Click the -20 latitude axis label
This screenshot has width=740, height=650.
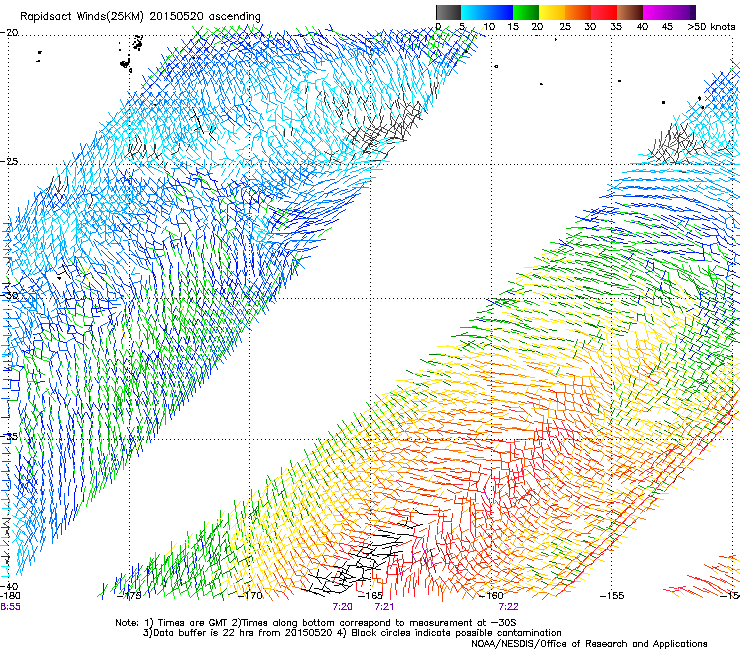pyautogui.click(x=9, y=33)
